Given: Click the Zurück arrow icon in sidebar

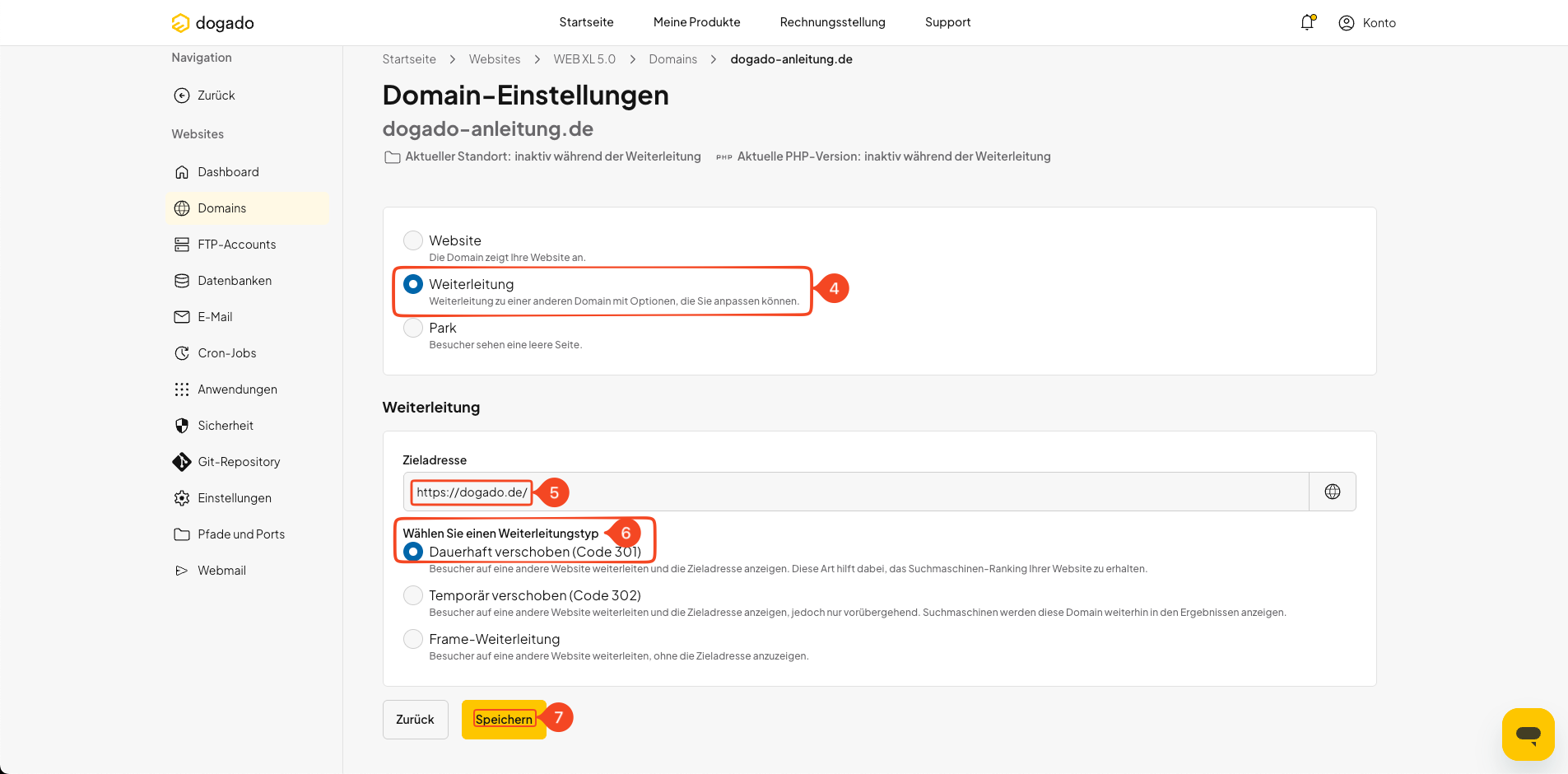Looking at the screenshot, I should pos(182,96).
